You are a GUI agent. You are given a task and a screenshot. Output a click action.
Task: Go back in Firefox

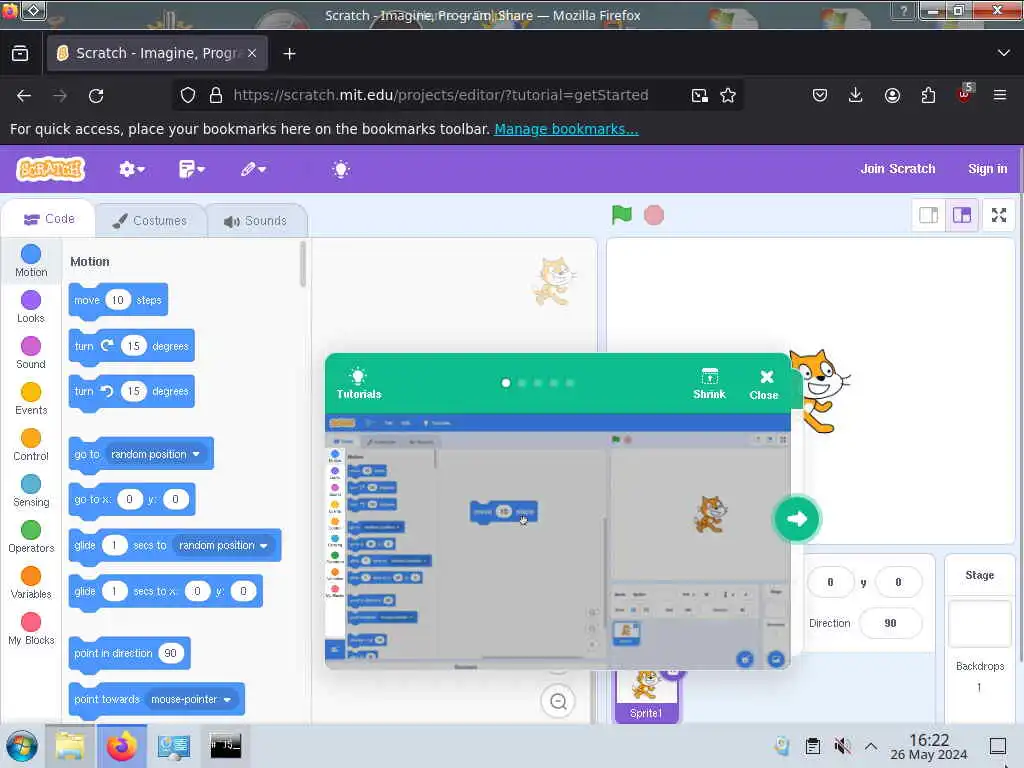(x=24, y=96)
